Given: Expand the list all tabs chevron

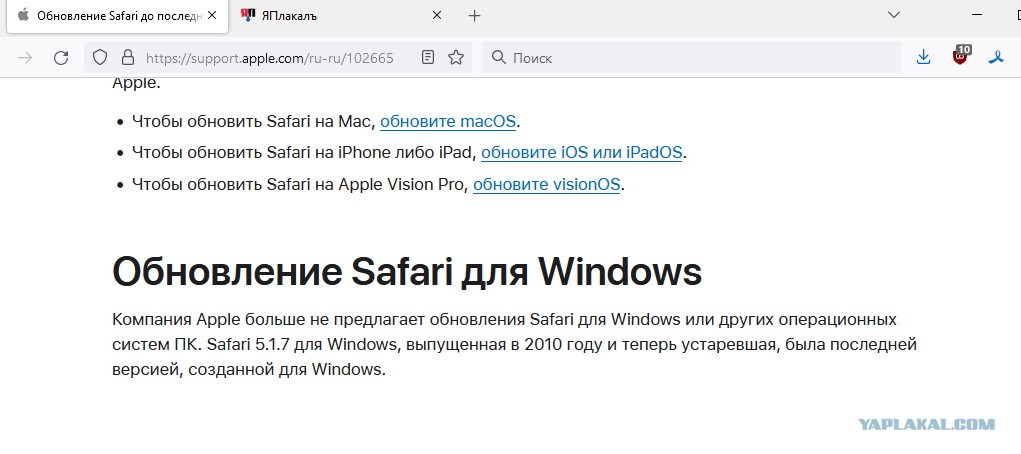Looking at the screenshot, I should 894,14.
